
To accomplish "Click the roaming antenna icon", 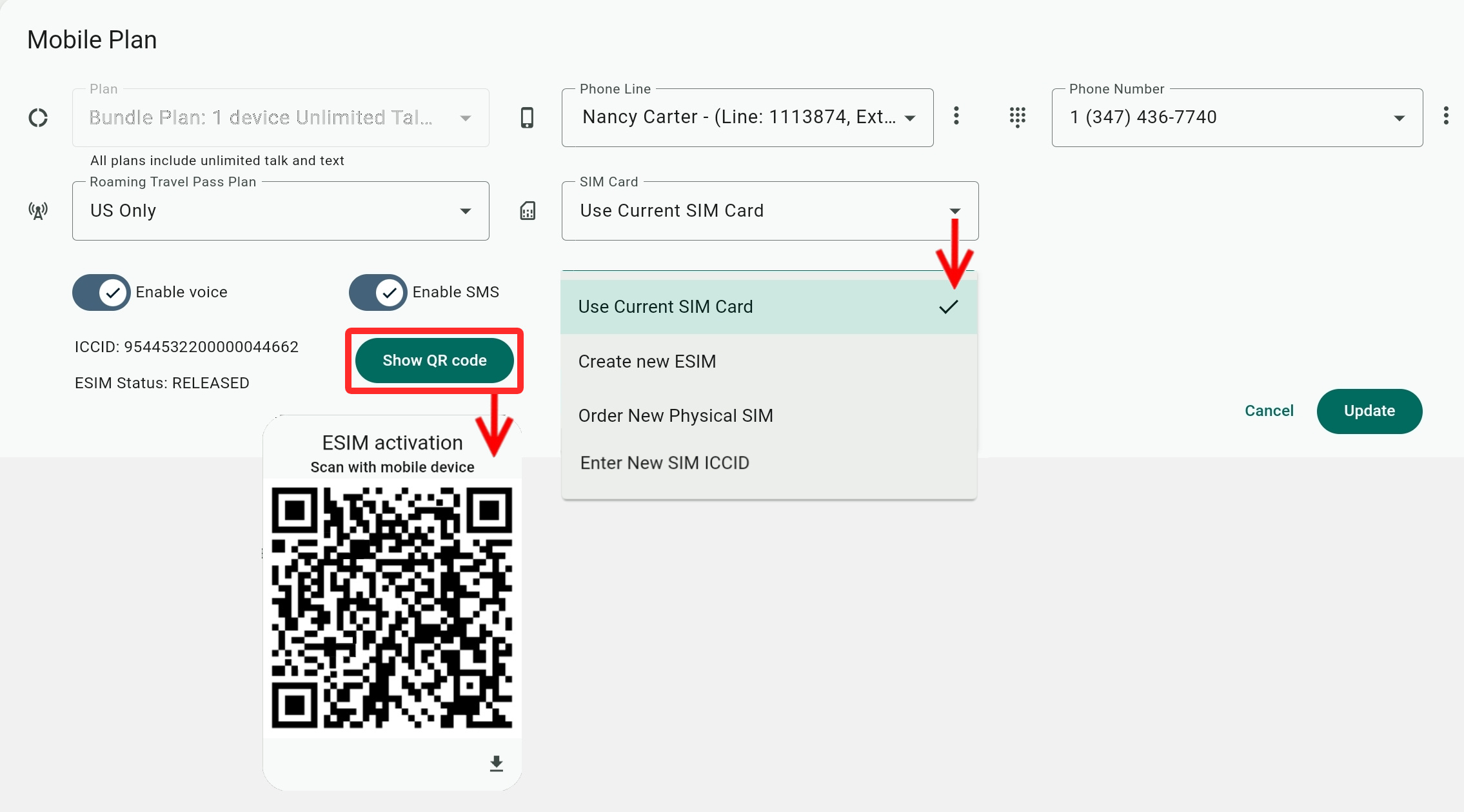I will [x=38, y=211].
